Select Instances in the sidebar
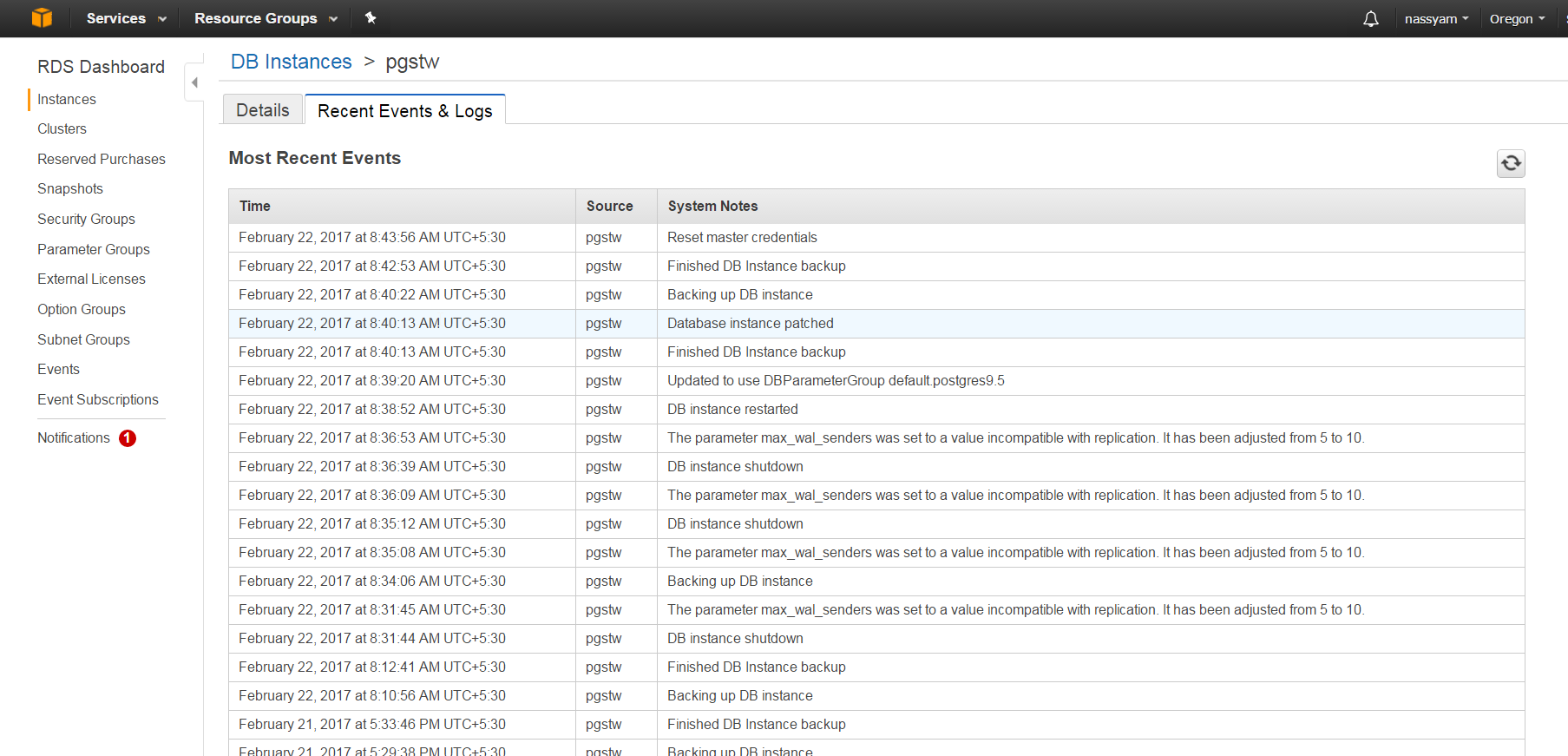Image resolution: width=1568 pixels, height=756 pixels. [x=67, y=99]
